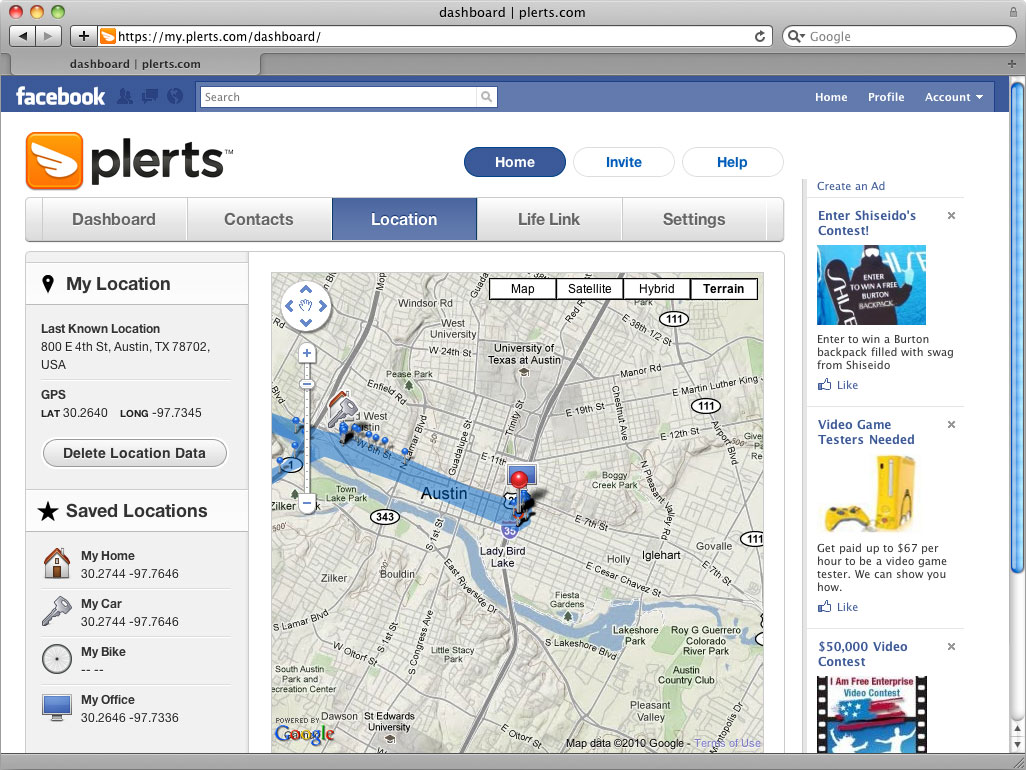The width and height of the screenshot is (1026, 770).
Task: Click the scrollbar down arrow
Action: coord(1017,744)
